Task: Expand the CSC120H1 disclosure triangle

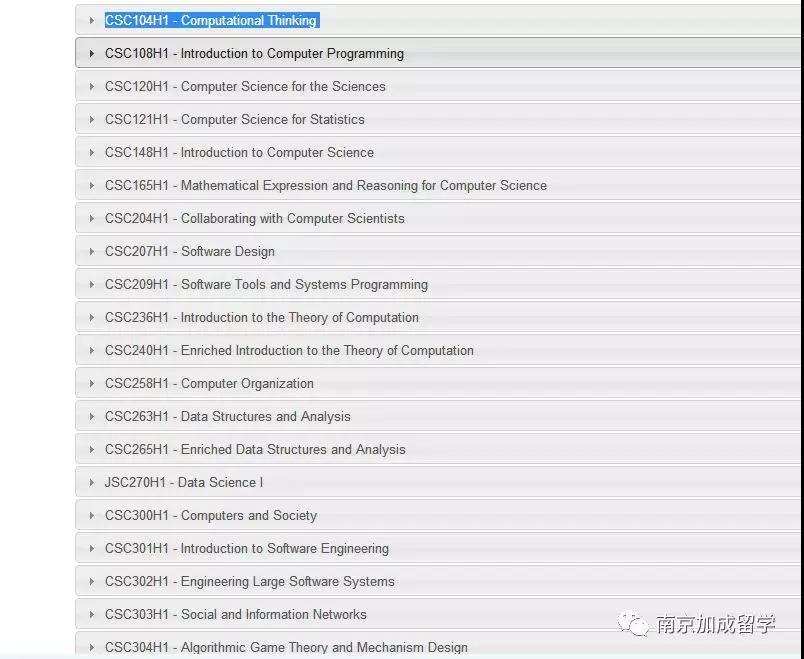Action: coord(92,86)
